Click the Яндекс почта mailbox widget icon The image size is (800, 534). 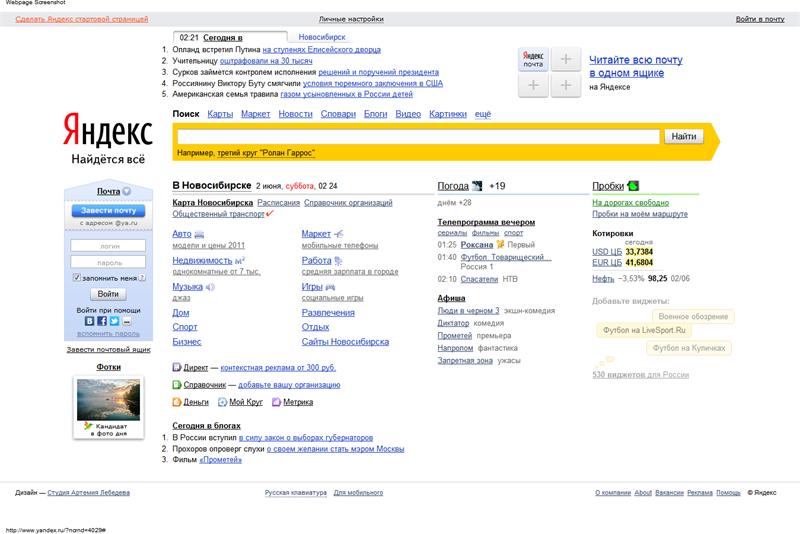point(533,59)
